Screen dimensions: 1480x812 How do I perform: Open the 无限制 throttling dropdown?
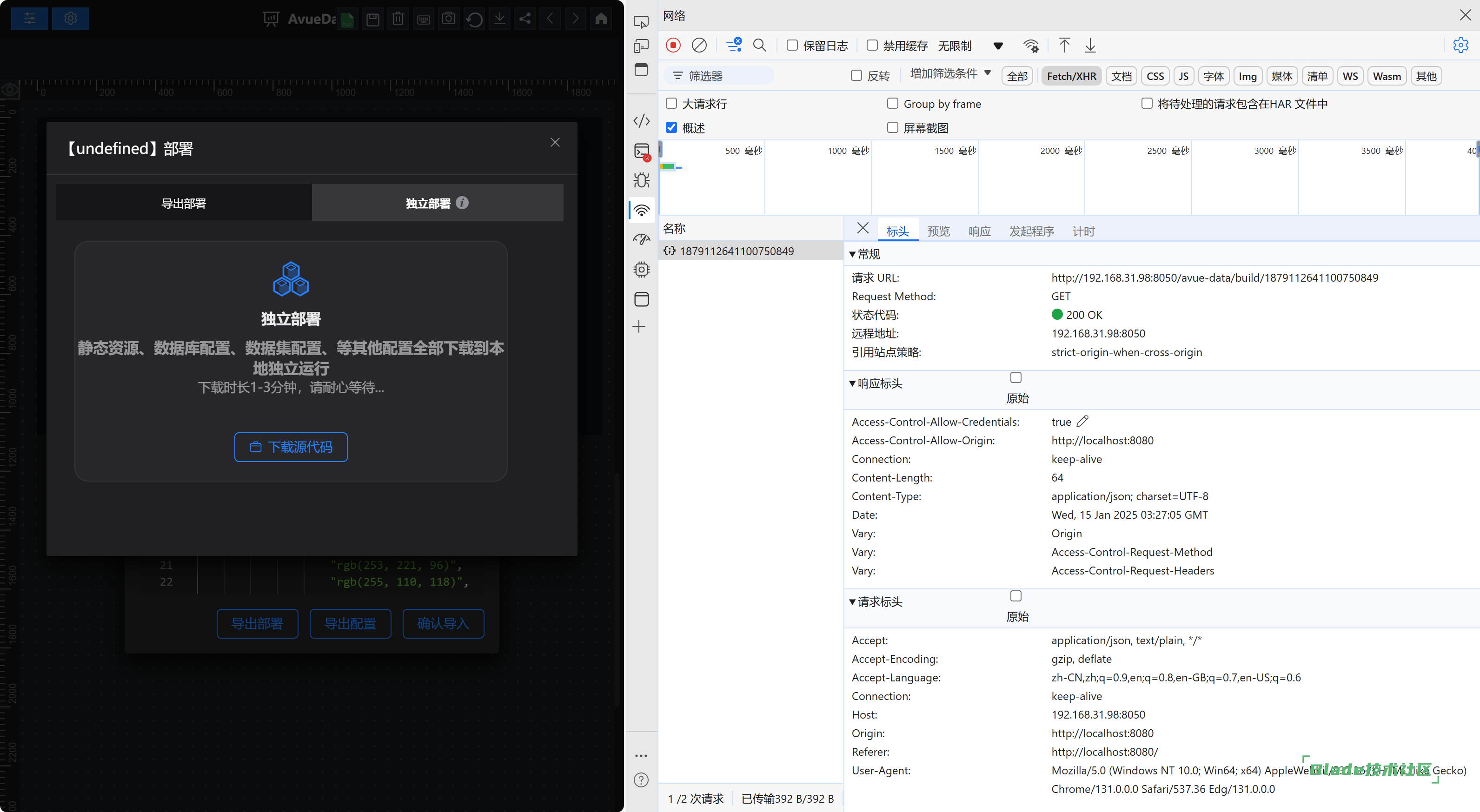pos(970,46)
